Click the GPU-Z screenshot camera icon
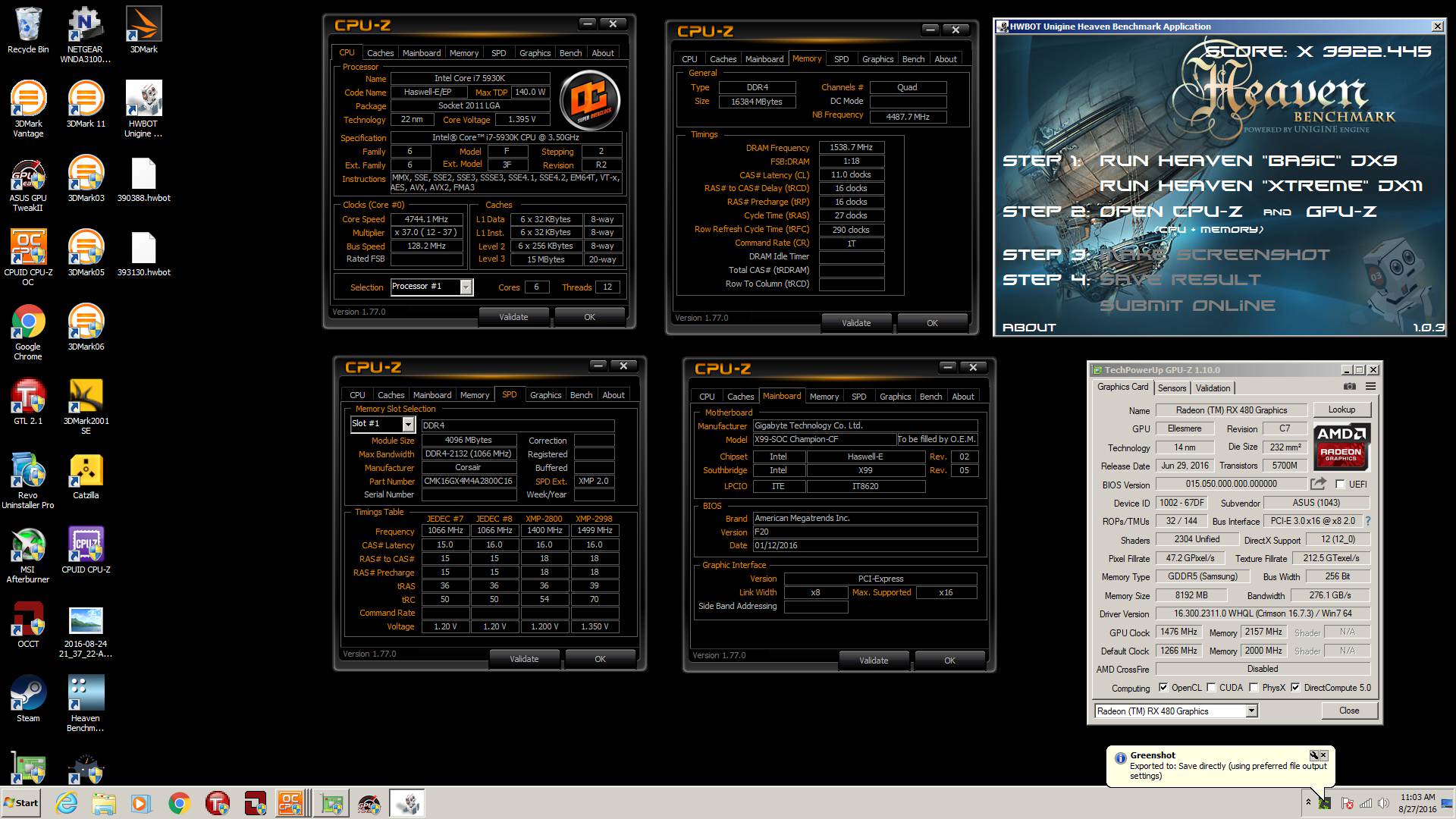The height and width of the screenshot is (819, 1456). click(1351, 387)
